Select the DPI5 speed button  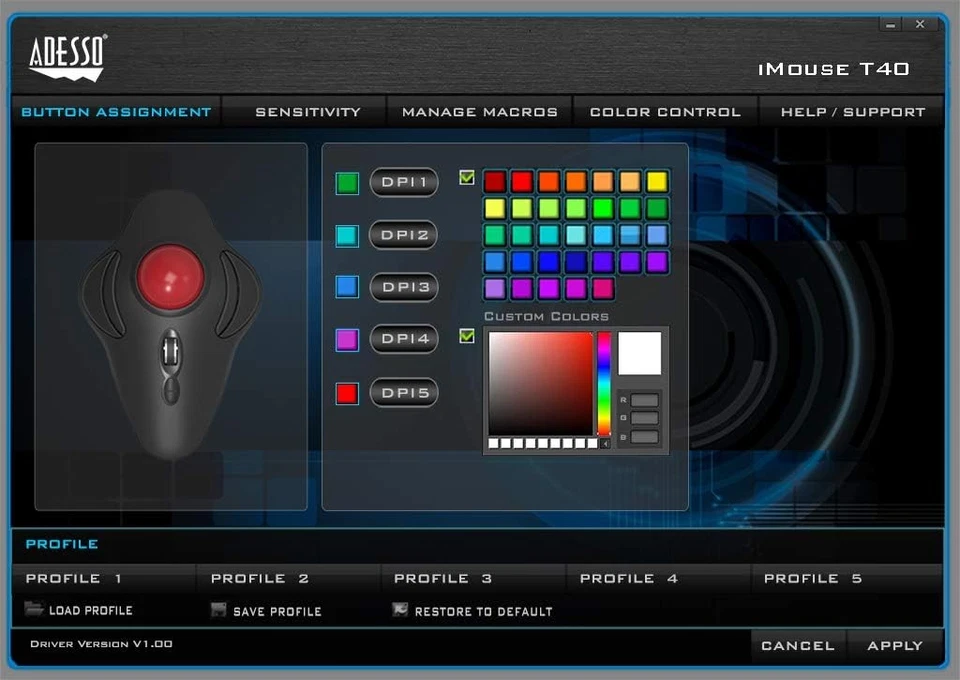pos(403,393)
